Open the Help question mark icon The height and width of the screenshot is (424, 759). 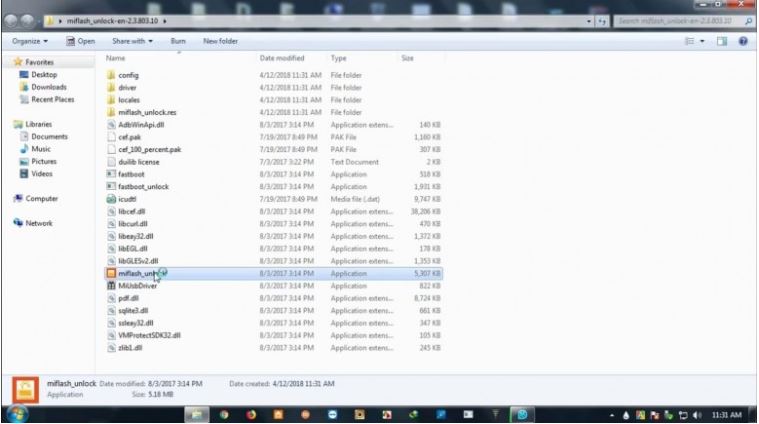point(743,41)
